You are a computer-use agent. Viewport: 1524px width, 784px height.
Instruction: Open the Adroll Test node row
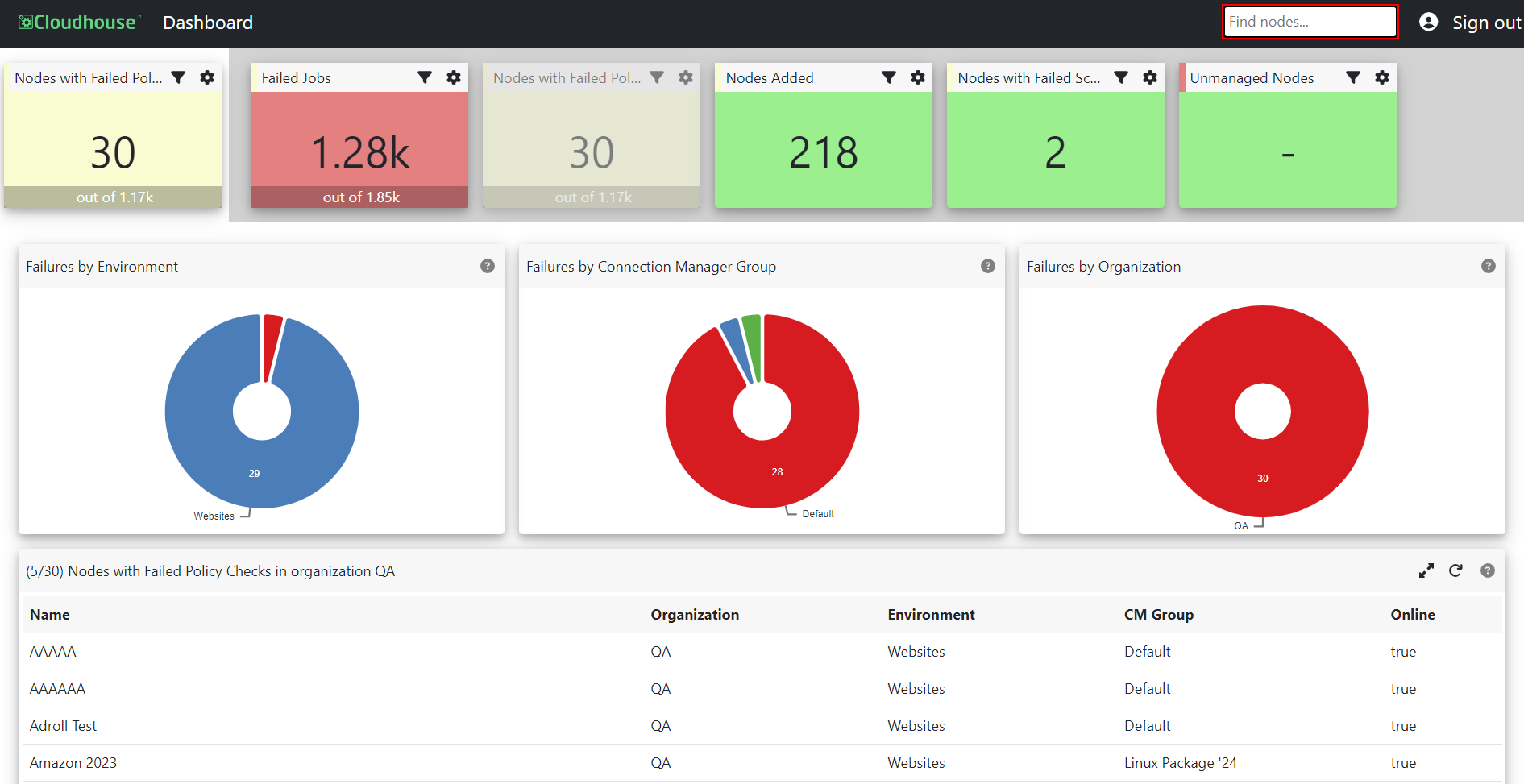point(762,726)
